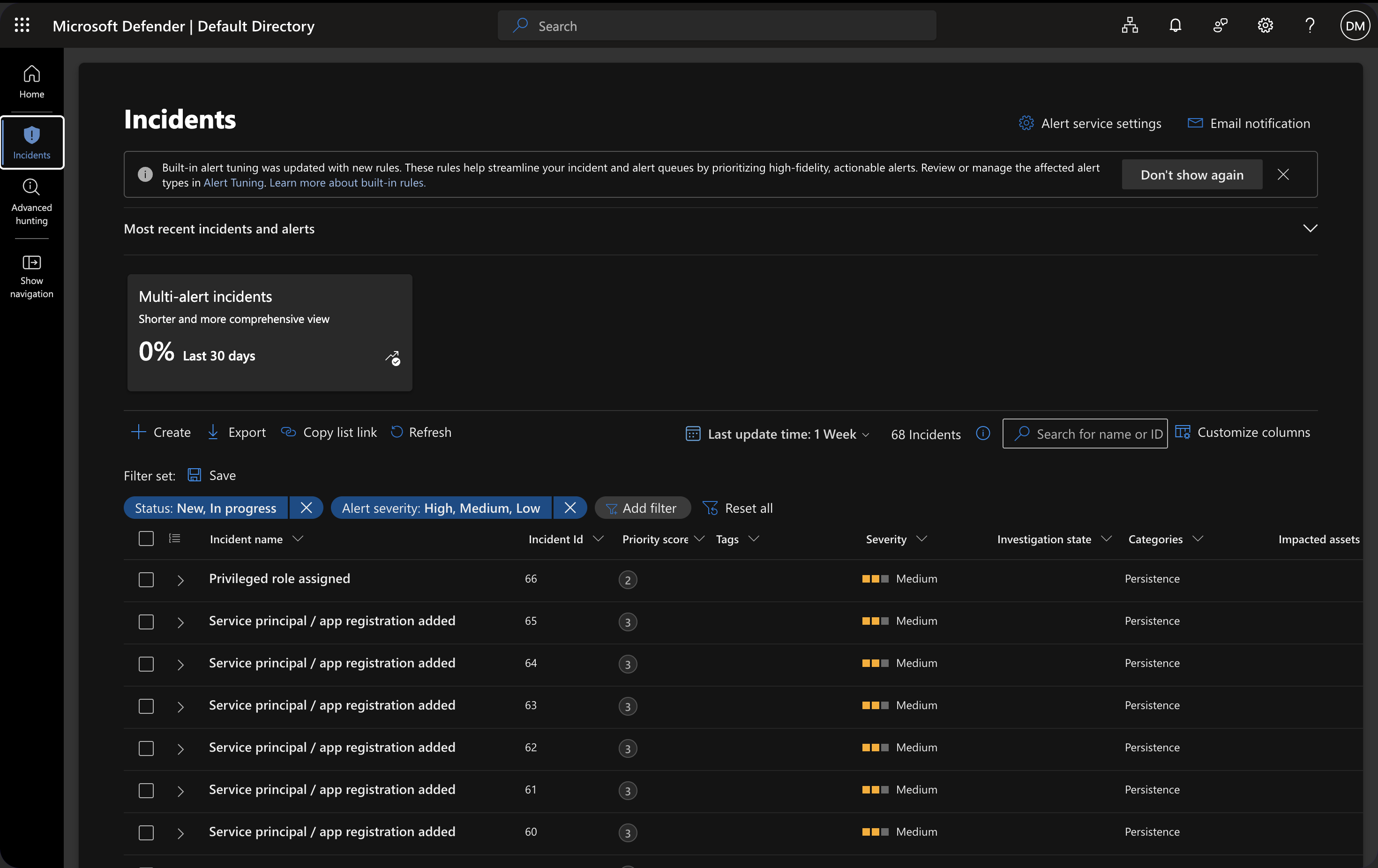The image size is (1378, 868).
Task: Expand incident 62 row chevron
Action: coord(180,749)
